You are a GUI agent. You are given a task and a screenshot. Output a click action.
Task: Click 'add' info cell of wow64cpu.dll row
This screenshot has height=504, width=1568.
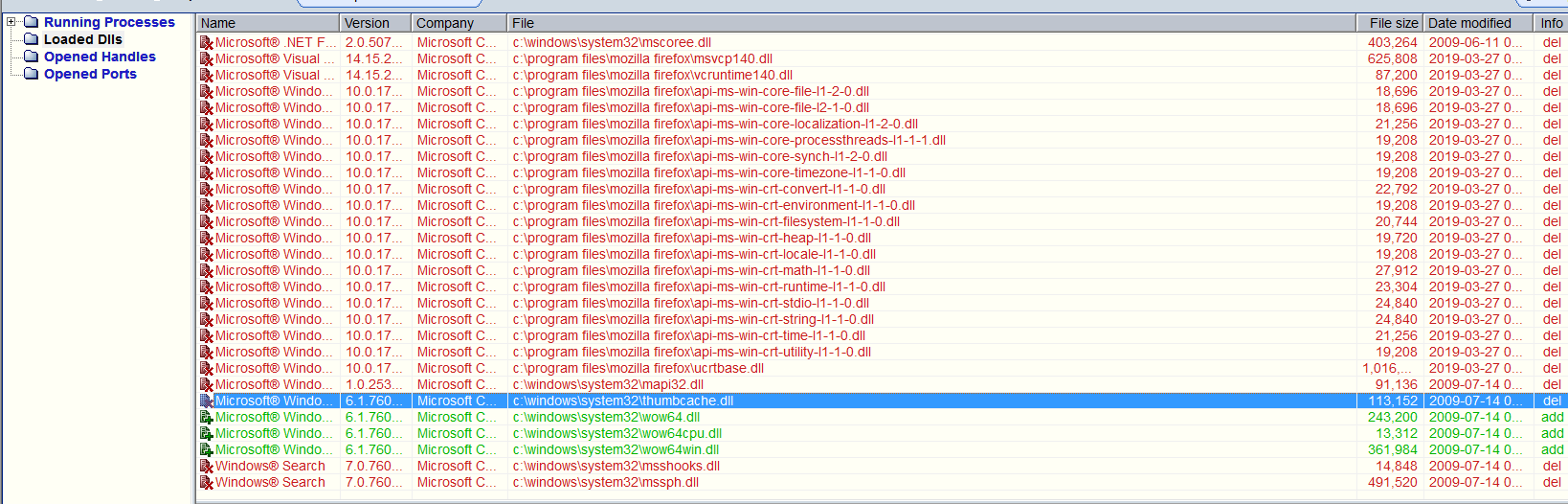tap(1552, 433)
